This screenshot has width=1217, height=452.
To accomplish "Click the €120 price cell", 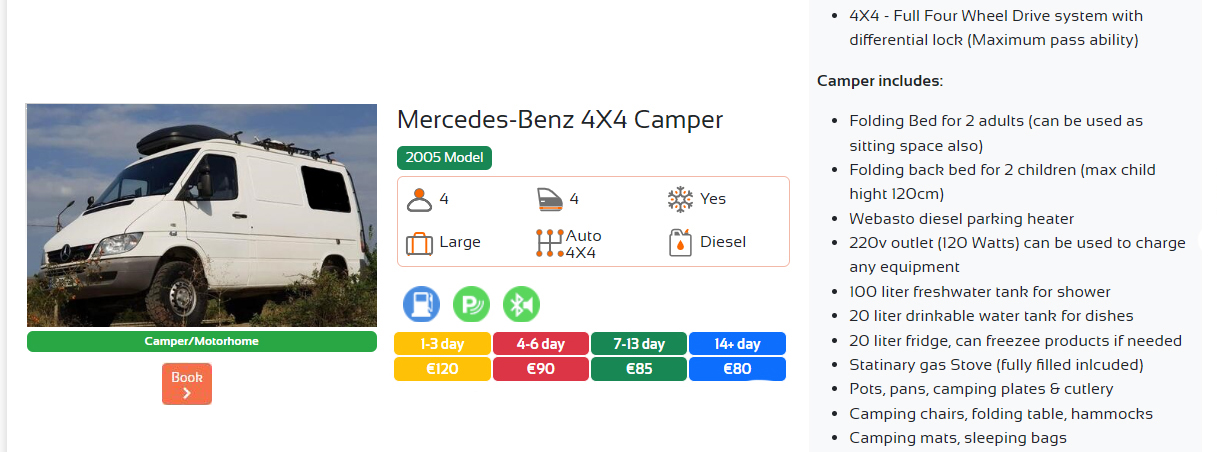I will coord(442,369).
